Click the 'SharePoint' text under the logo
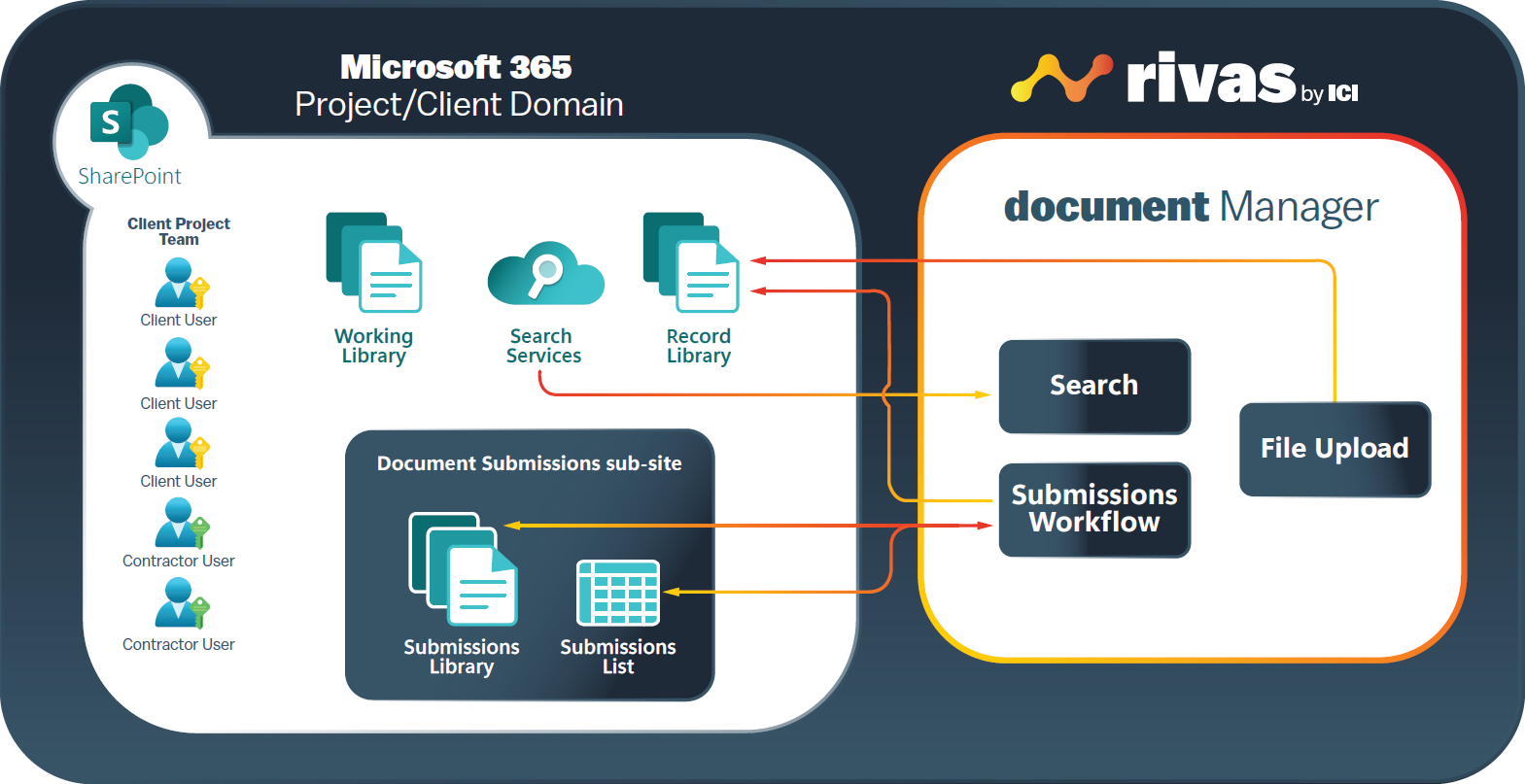Screen dimensions: 1525x784 pos(129,176)
